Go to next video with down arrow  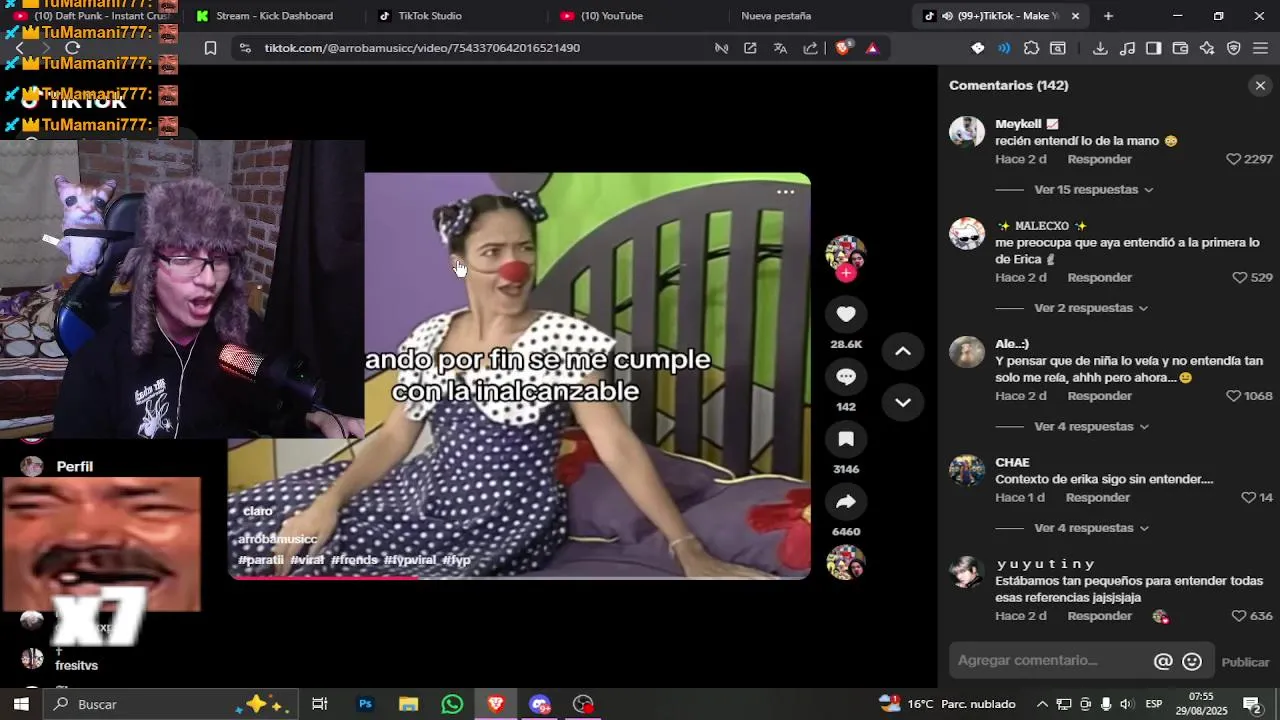tap(902, 402)
